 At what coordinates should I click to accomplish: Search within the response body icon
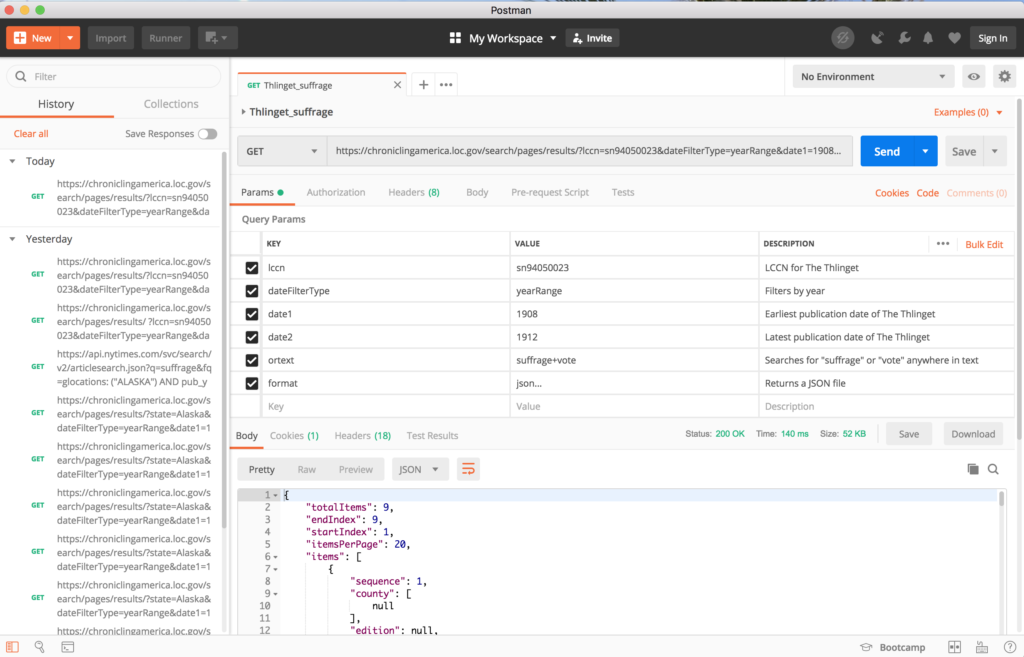tap(993, 469)
